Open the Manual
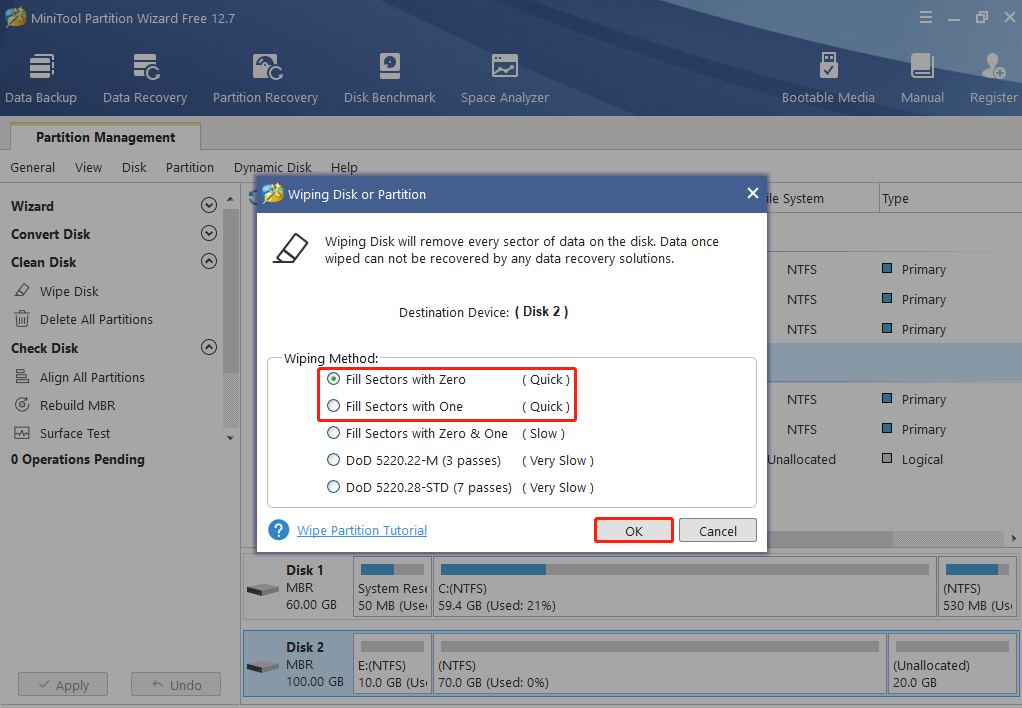Viewport: 1022px width, 708px height. coord(922,78)
